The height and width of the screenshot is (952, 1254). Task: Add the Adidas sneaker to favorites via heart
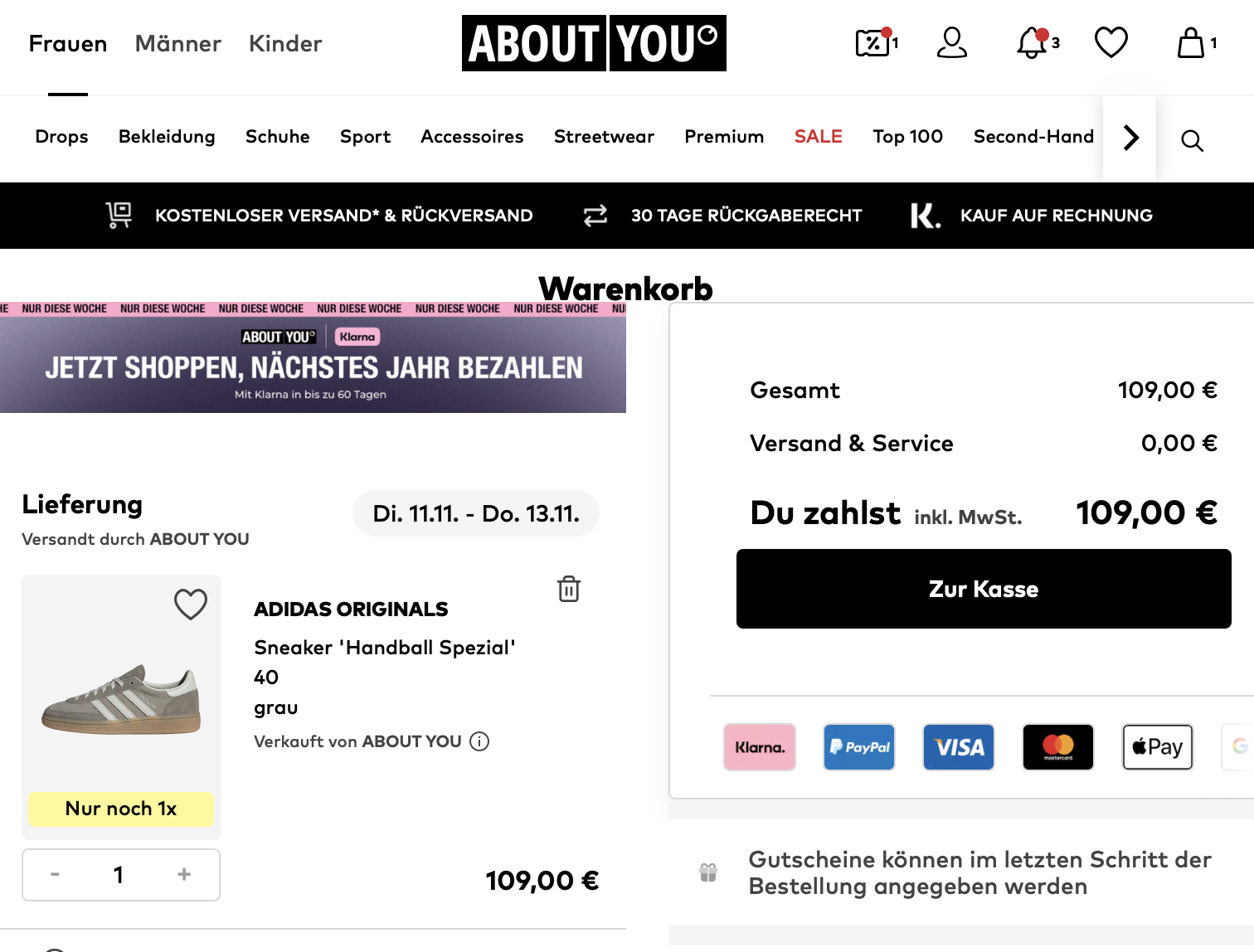190,605
